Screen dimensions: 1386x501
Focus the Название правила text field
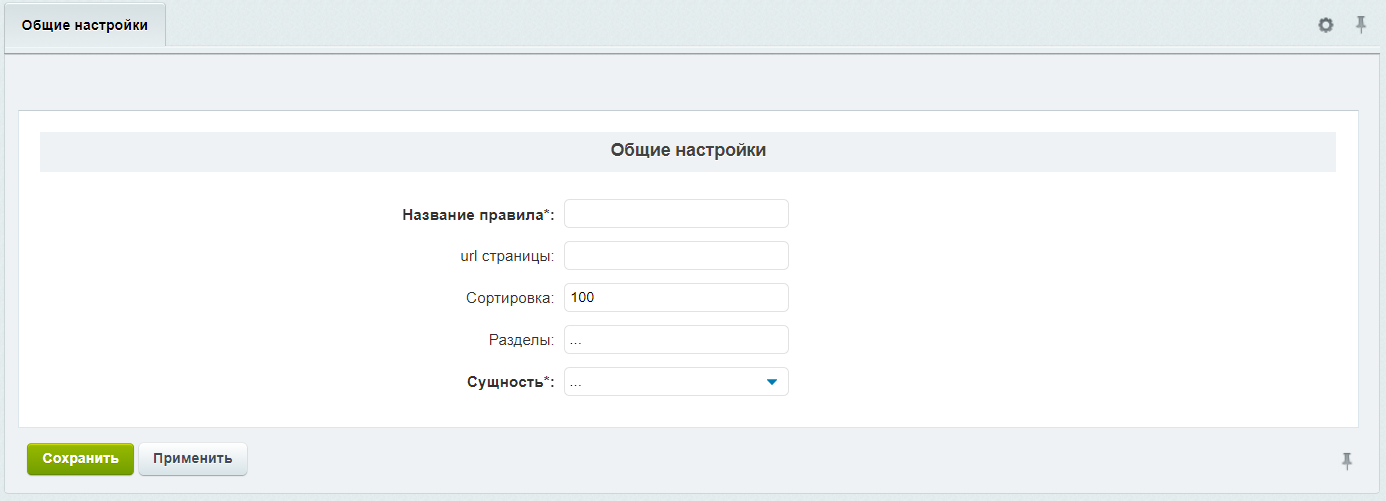[676, 214]
